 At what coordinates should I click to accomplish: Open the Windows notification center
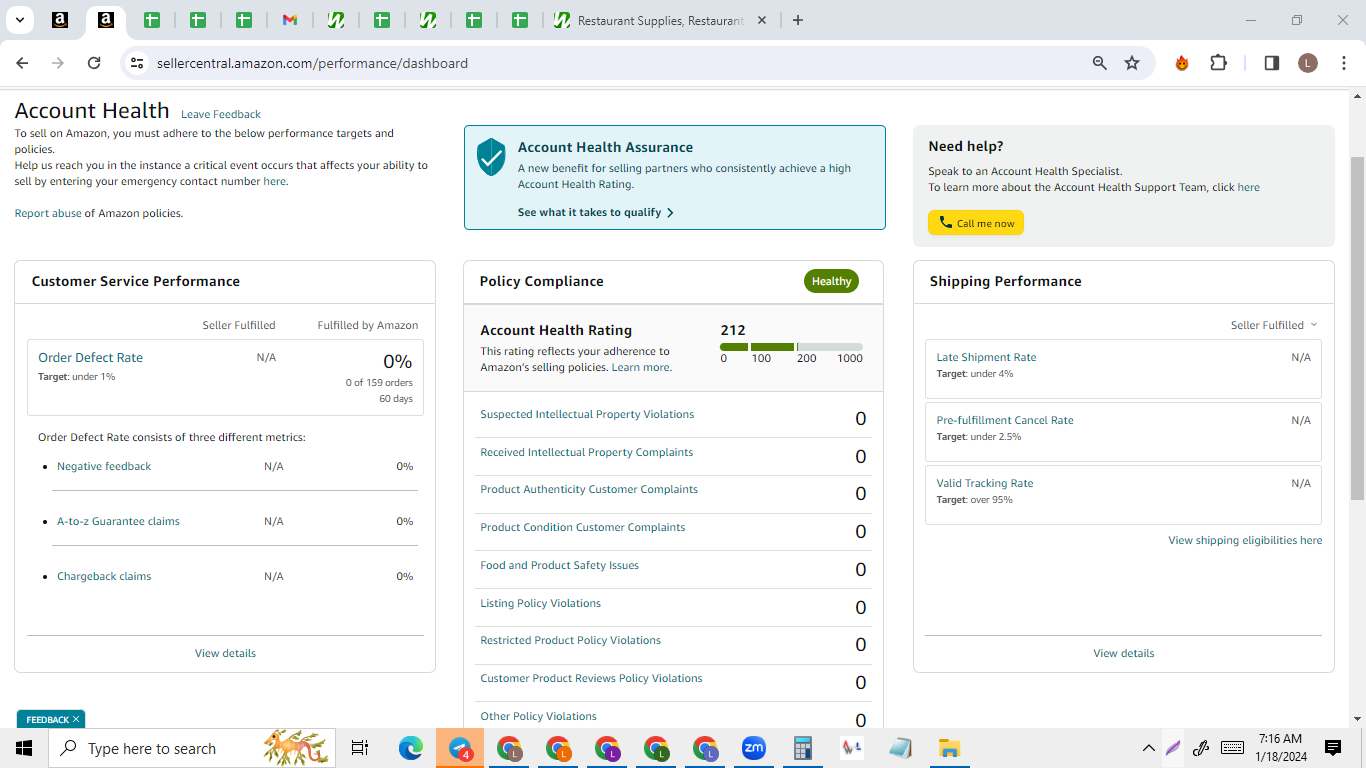[1332, 748]
